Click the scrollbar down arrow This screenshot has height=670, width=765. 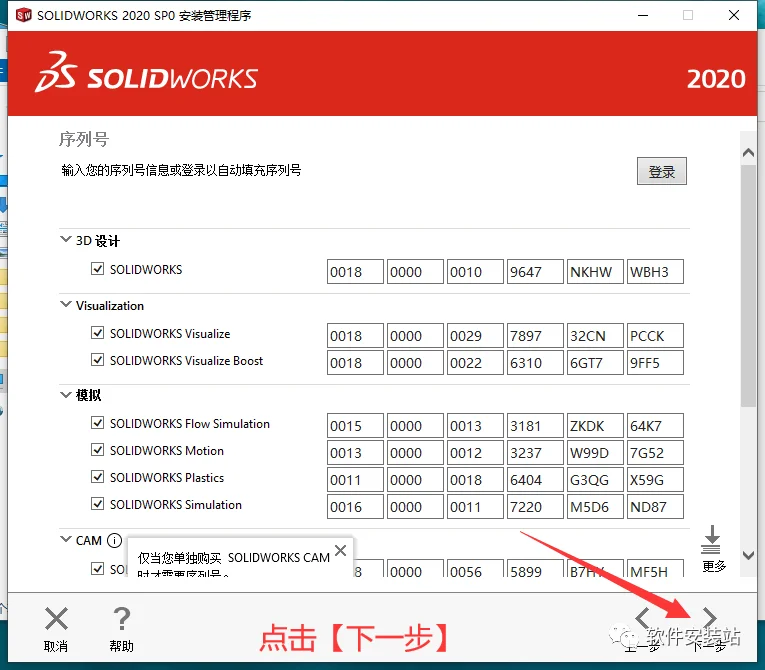748,555
